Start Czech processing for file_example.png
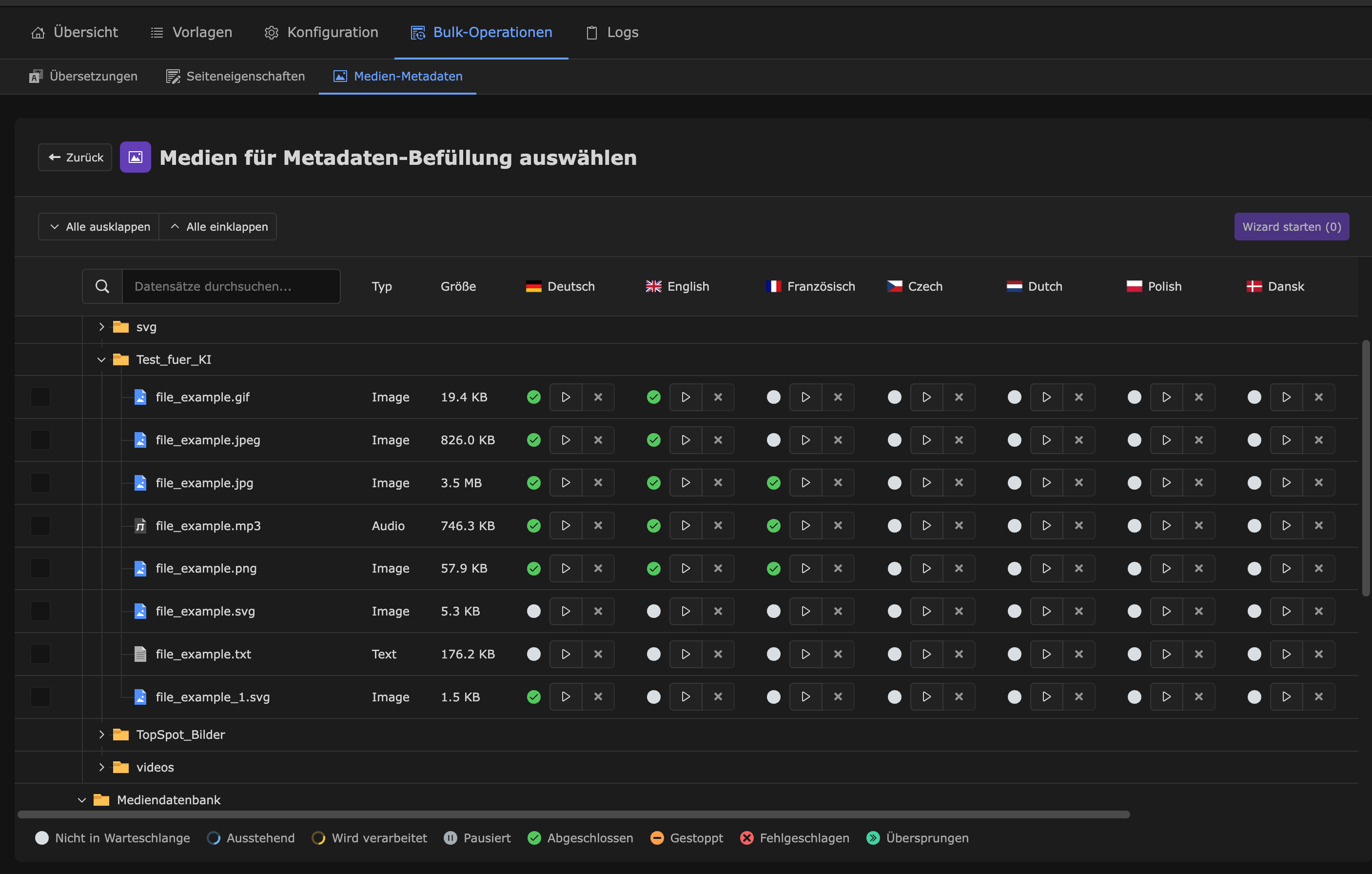 pos(926,568)
